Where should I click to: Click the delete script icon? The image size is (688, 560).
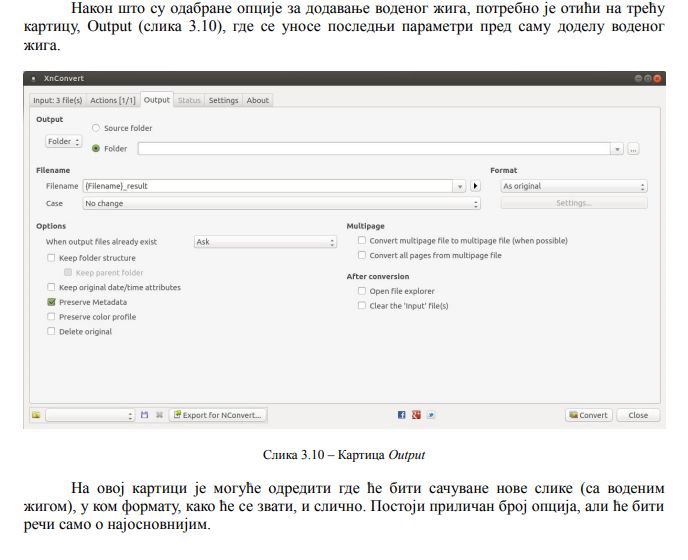pyautogui.click(x=159, y=415)
